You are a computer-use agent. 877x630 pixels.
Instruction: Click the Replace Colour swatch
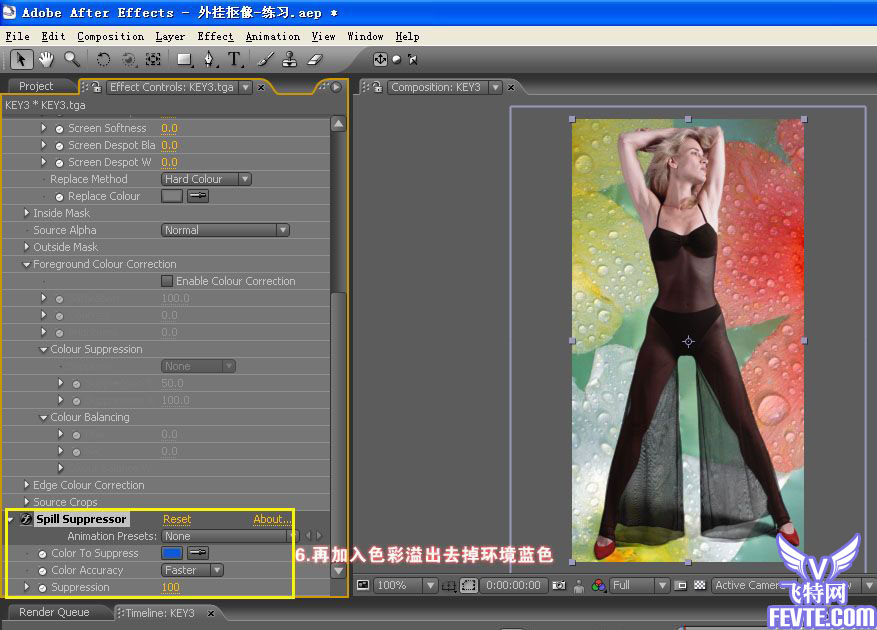pos(172,196)
